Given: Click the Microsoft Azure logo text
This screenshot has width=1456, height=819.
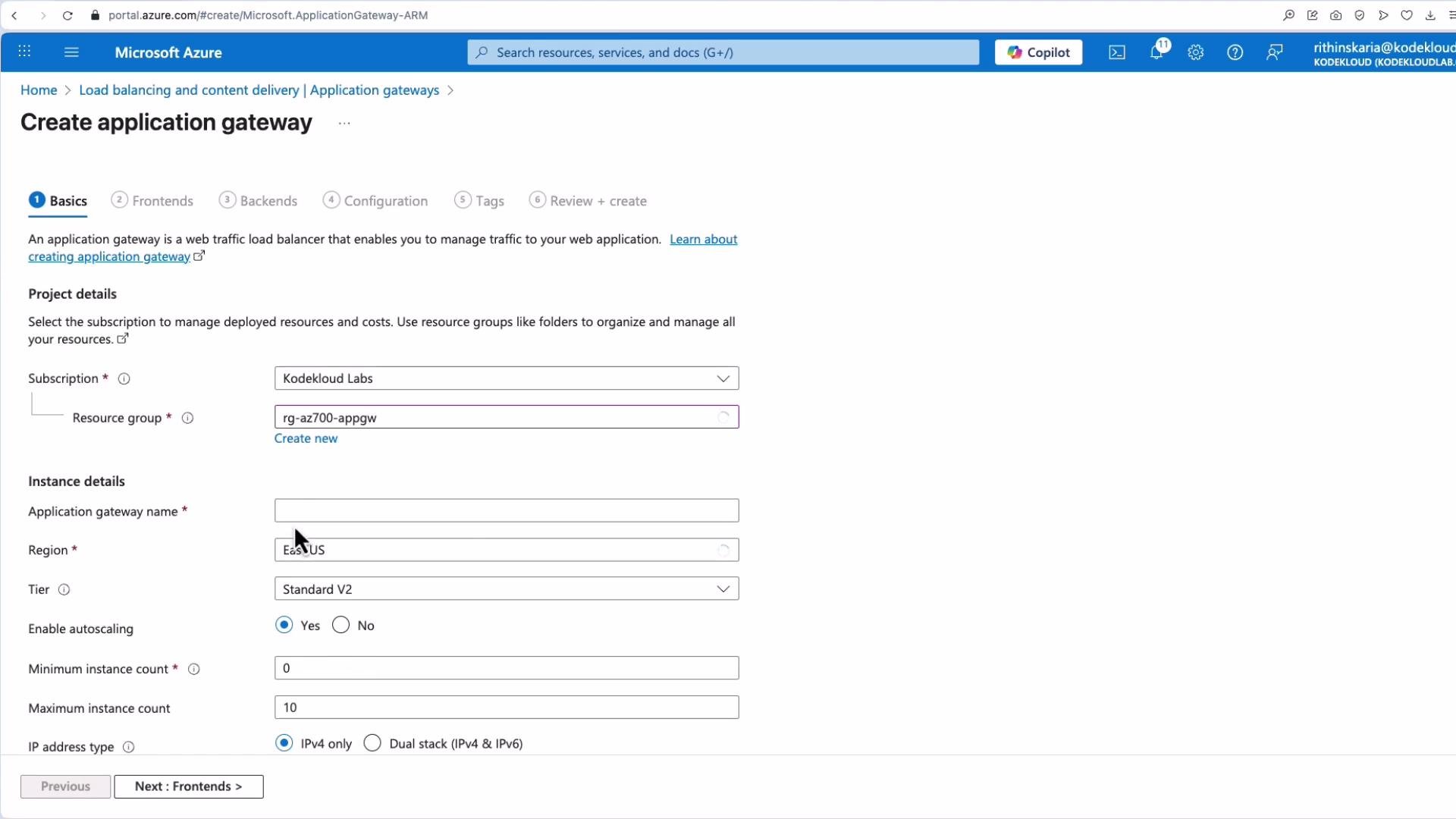Looking at the screenshot, I should pyautogui.click(x=168, y=52).
